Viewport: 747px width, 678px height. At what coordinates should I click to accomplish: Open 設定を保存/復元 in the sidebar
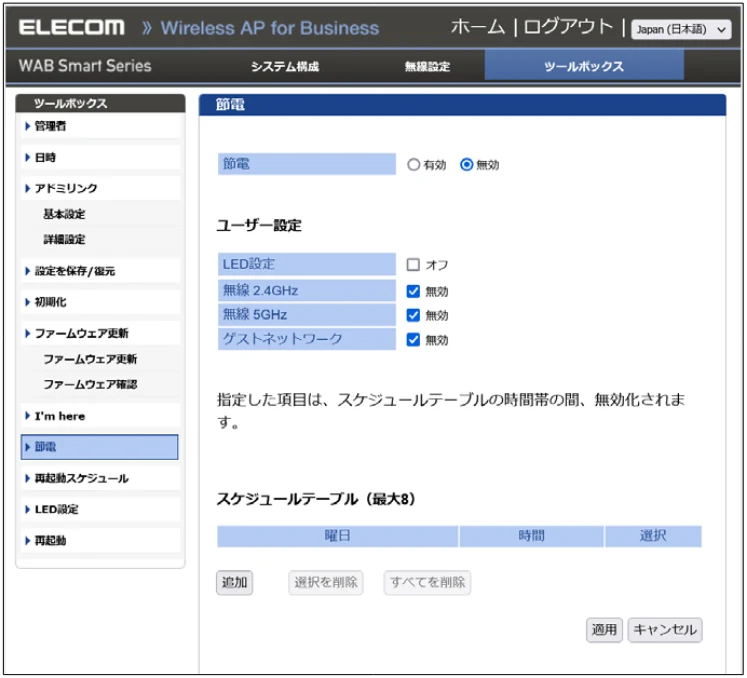[100, 271]
